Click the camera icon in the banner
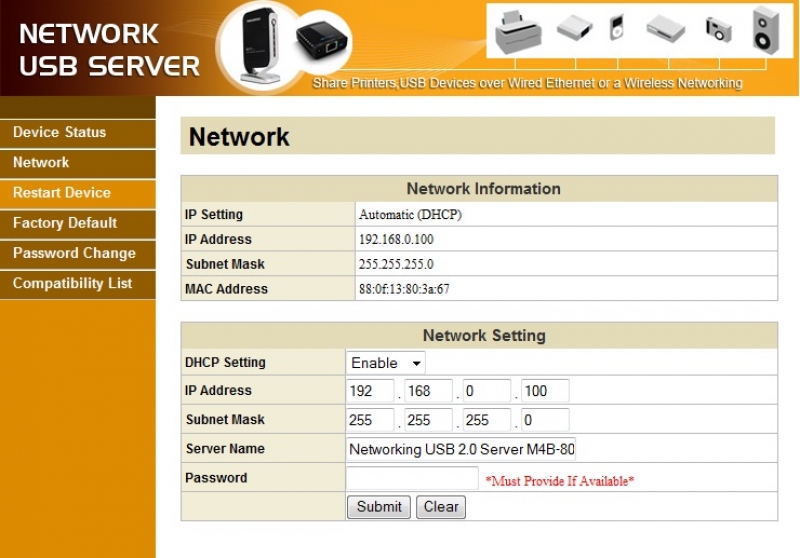 tap(718, 29)
